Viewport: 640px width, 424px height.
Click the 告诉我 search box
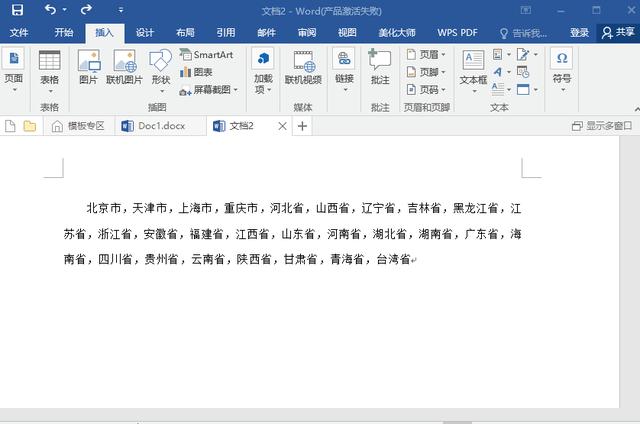click(x=523, y=33)
